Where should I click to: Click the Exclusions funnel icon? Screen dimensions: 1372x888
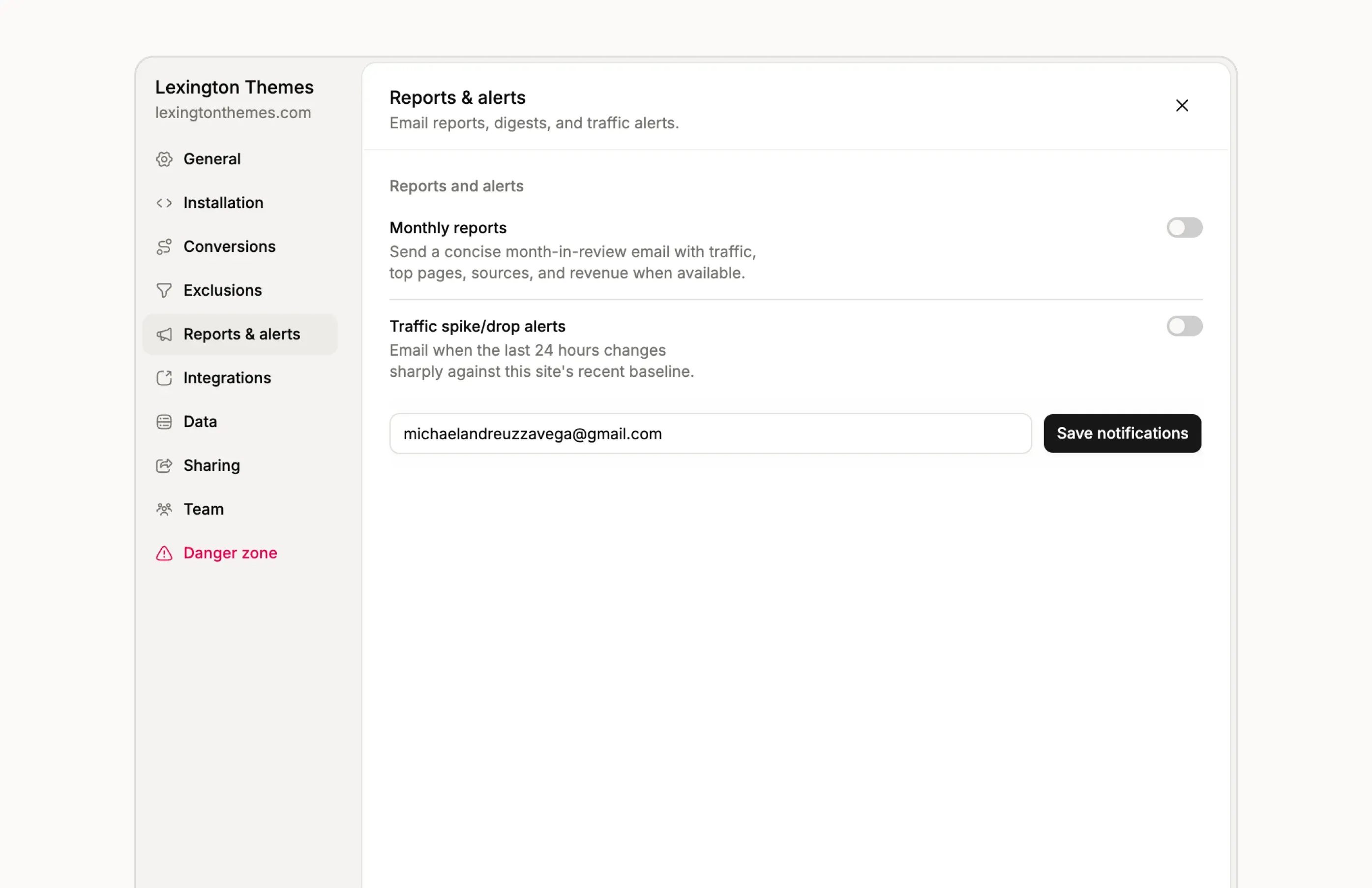point(164,291)
